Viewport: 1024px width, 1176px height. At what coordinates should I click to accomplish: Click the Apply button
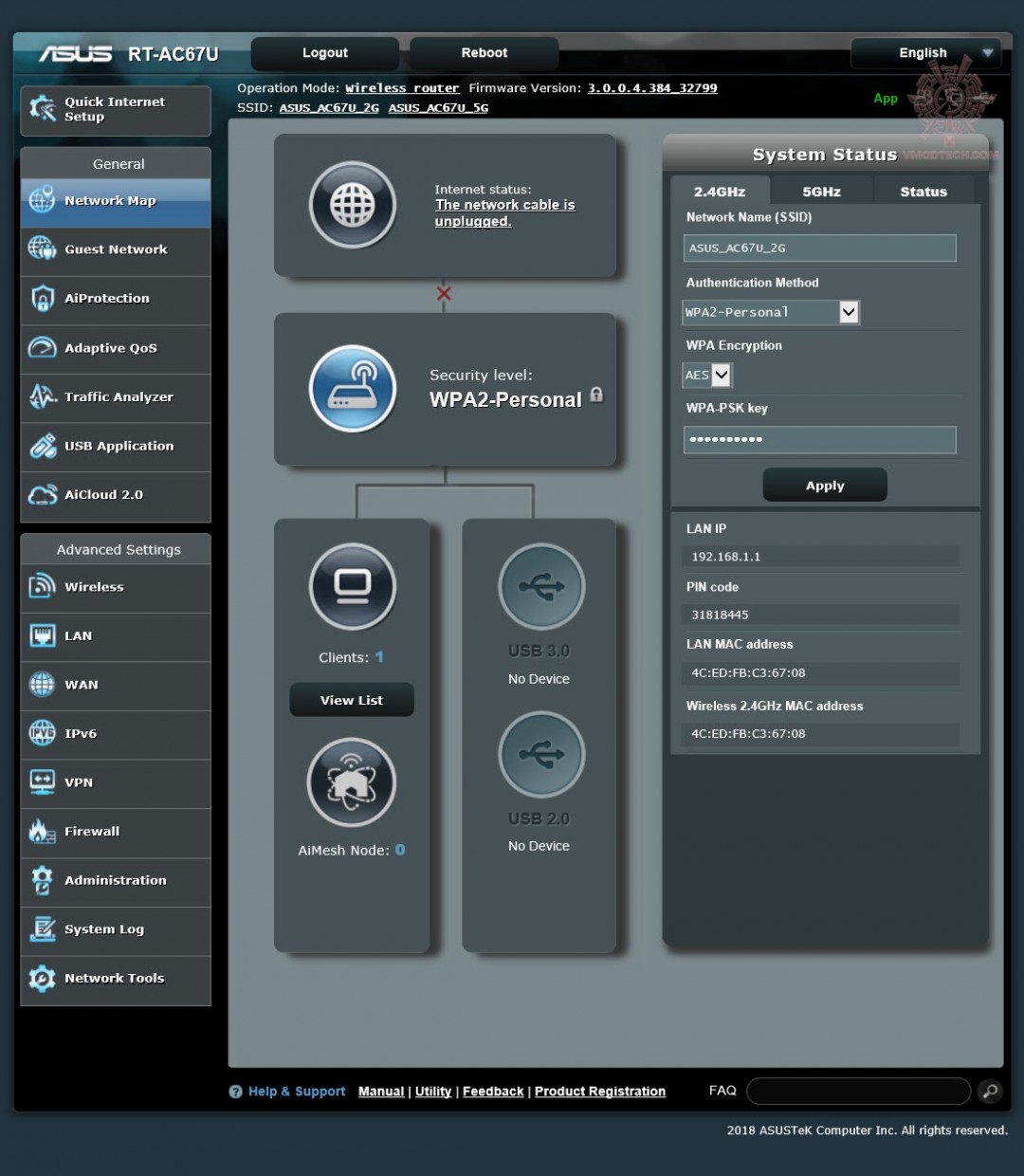825,485
